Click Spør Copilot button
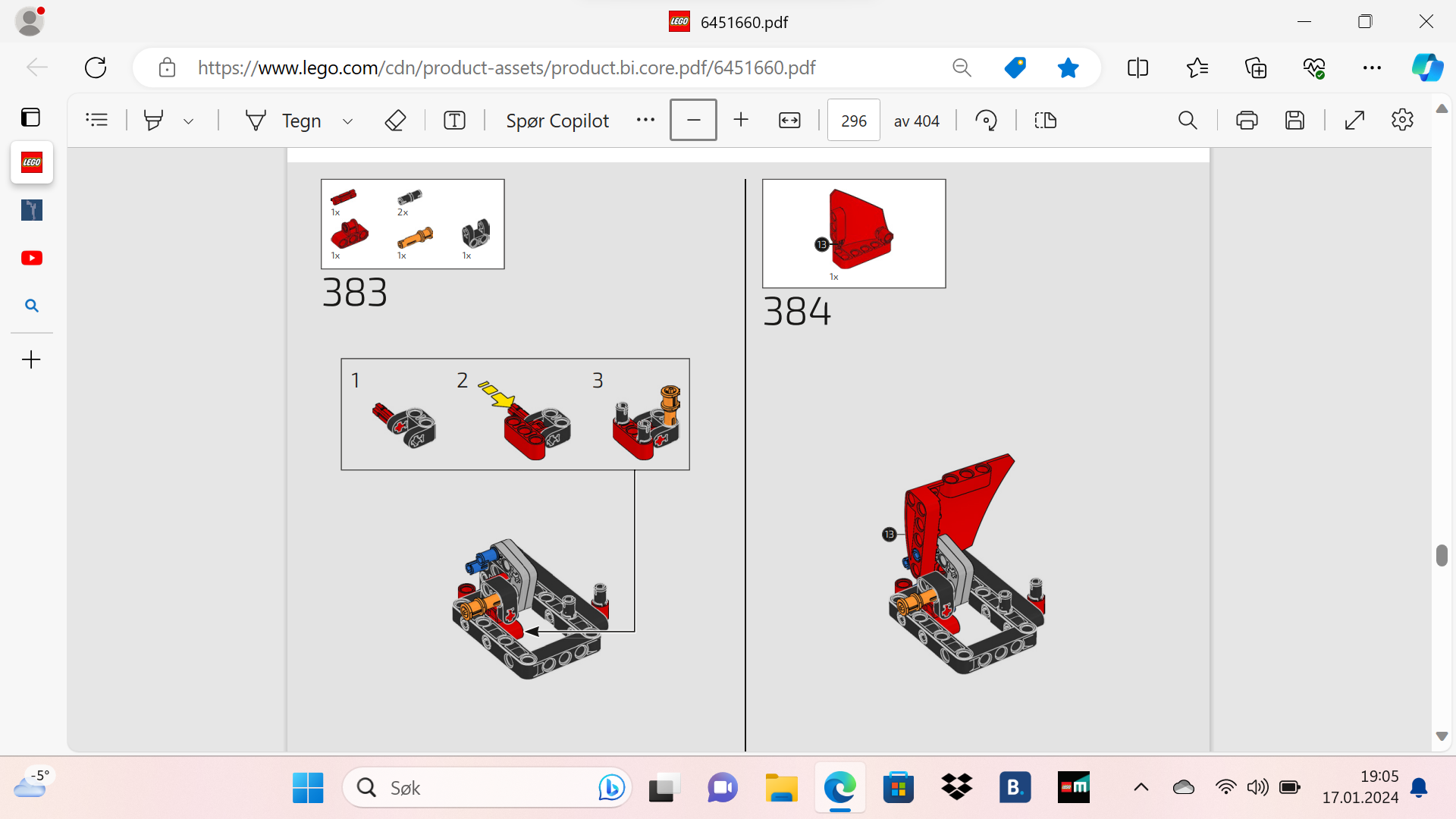This screenshot has height=819, width=1456. click(557, 121)
